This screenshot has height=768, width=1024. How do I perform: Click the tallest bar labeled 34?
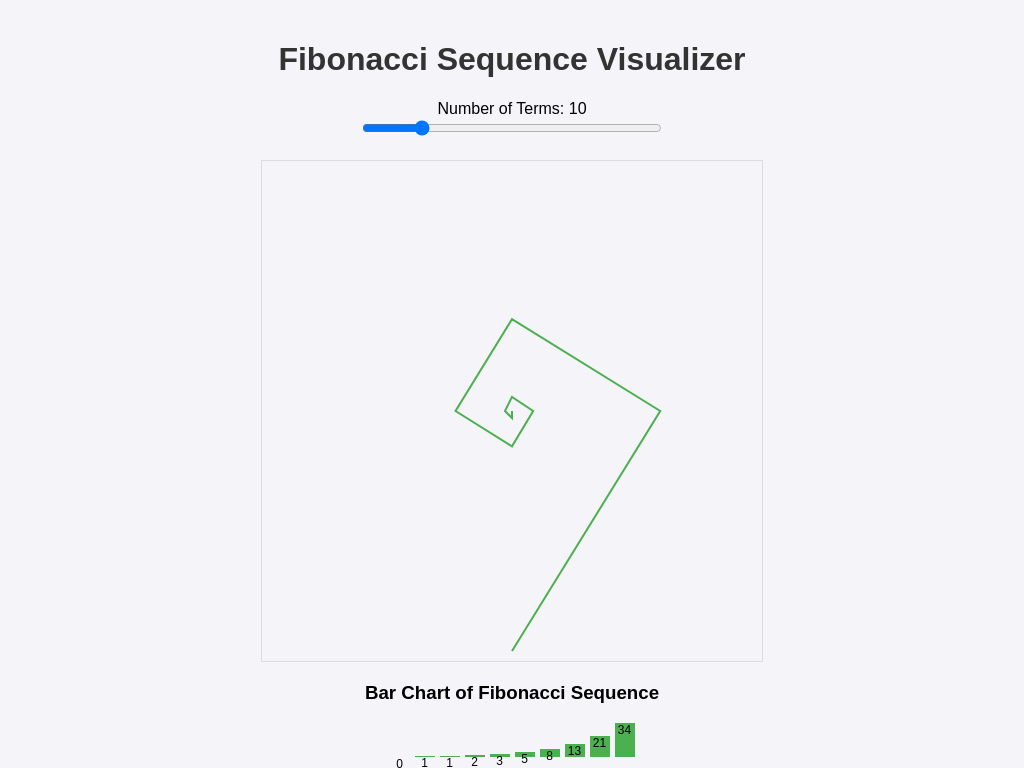coord(624,740)
